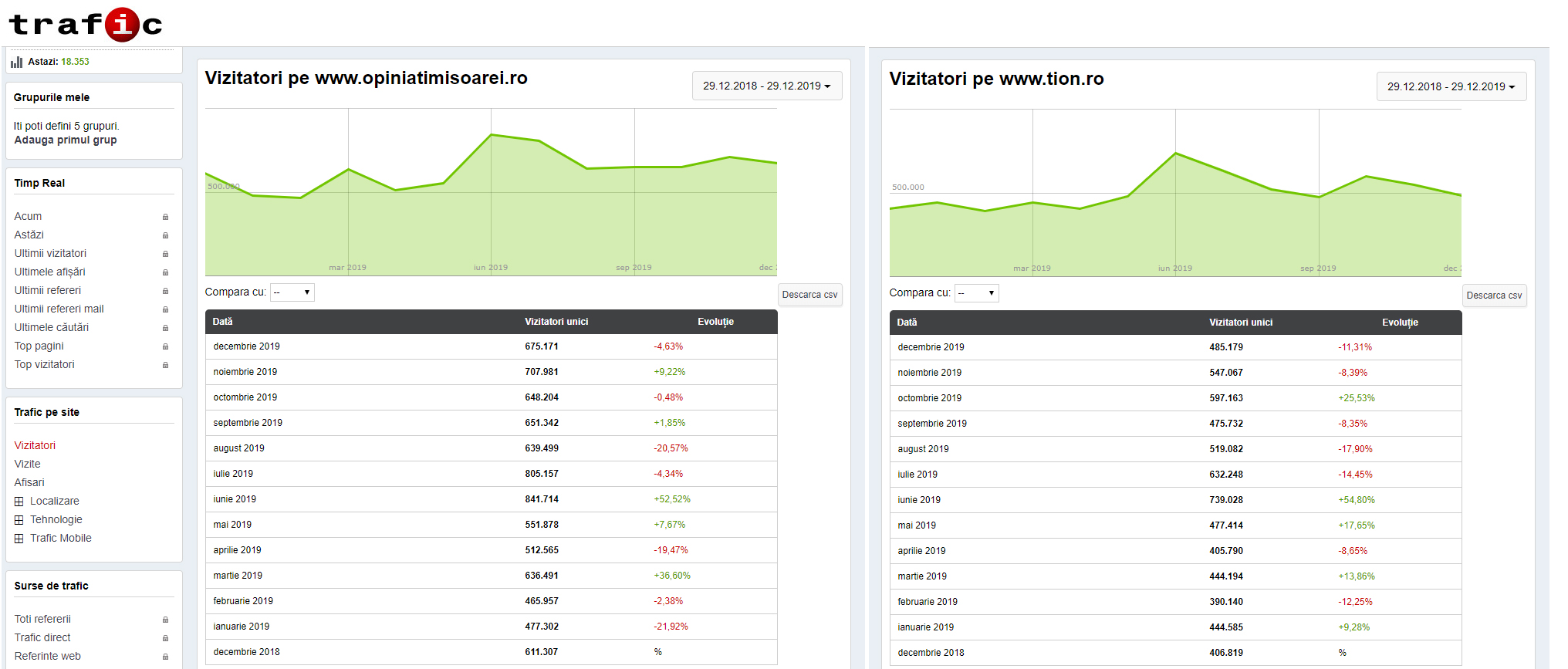Click the +54,80% evolution in tion.ro table
1568x669 pixels.
pyautogui.click(x=1357, y=500)
